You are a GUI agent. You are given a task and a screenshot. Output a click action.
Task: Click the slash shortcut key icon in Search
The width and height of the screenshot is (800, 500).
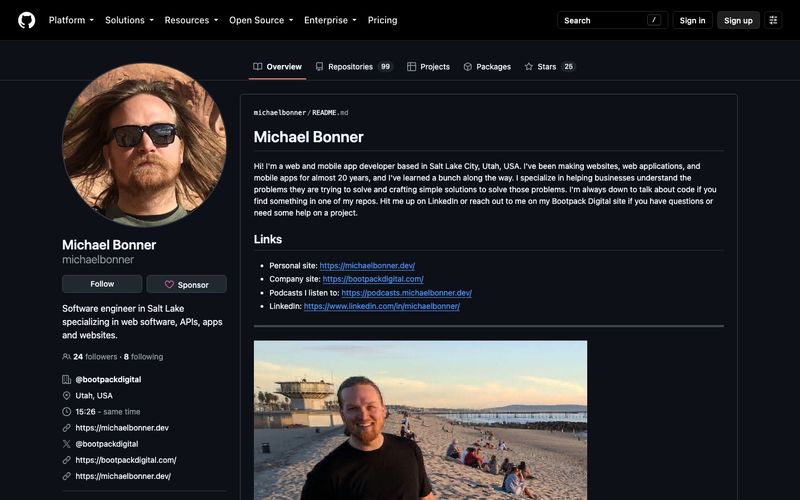tap(654, 20)
